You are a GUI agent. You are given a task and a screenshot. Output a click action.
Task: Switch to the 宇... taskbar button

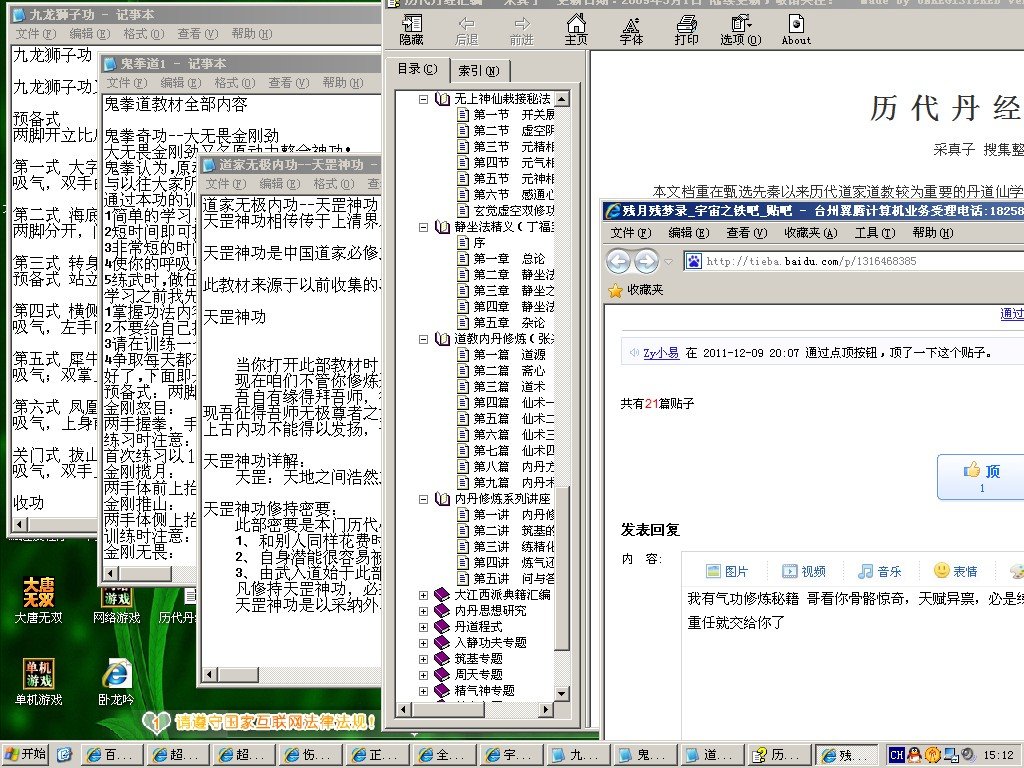(x=509, y=755)
